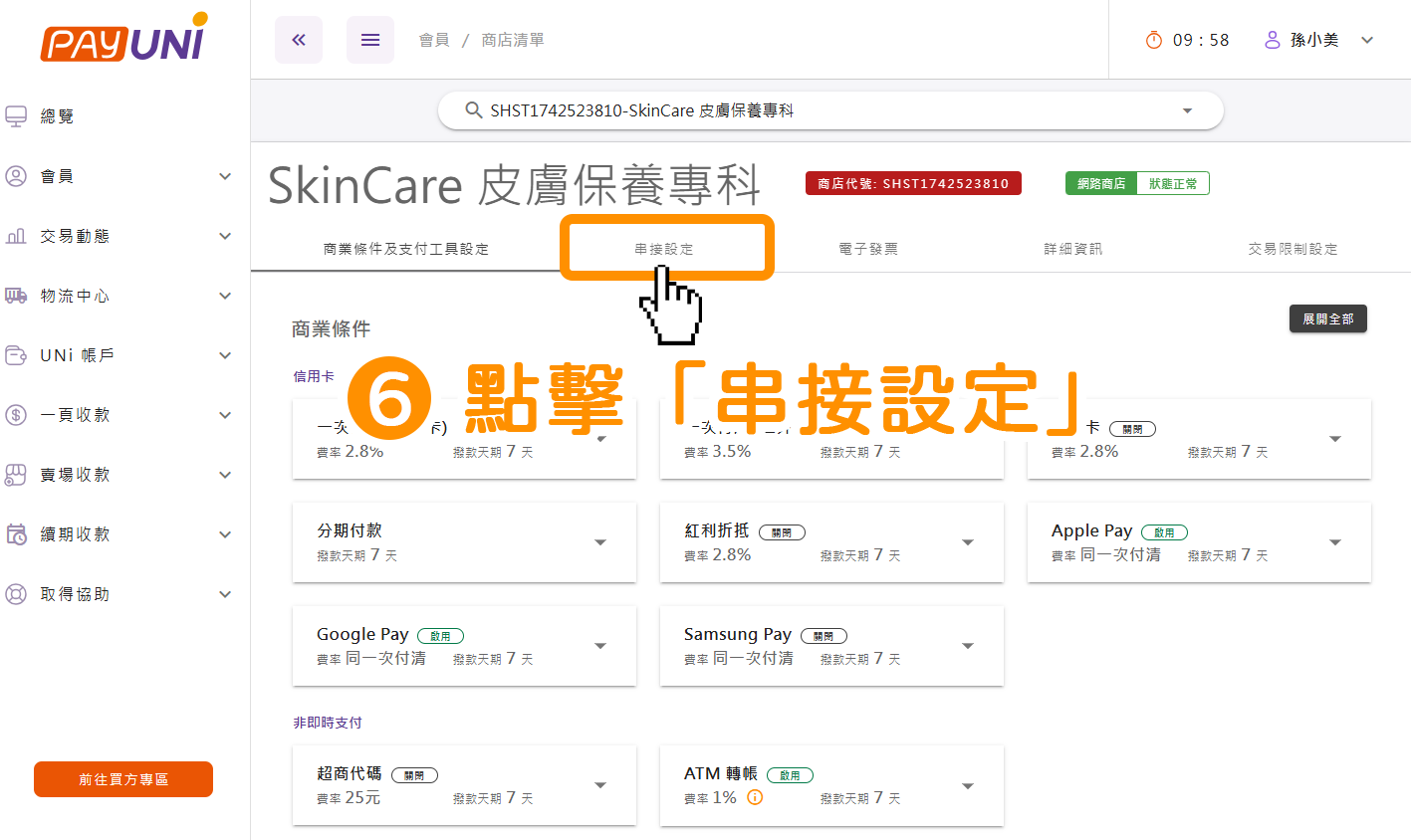This screenshot has width=1411, height=840.
Task: Click the 非即時支付 section label
Action: pos(328,723)
